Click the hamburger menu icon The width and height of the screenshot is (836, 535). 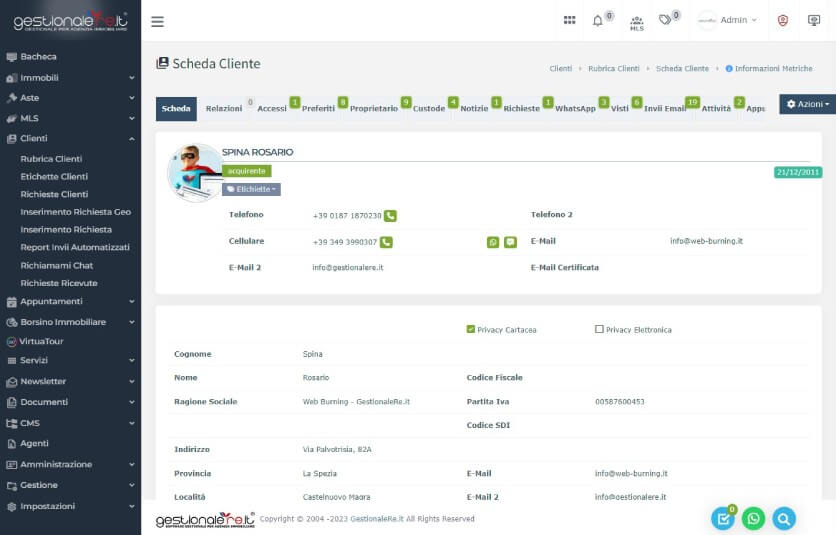tap(157, 21)
